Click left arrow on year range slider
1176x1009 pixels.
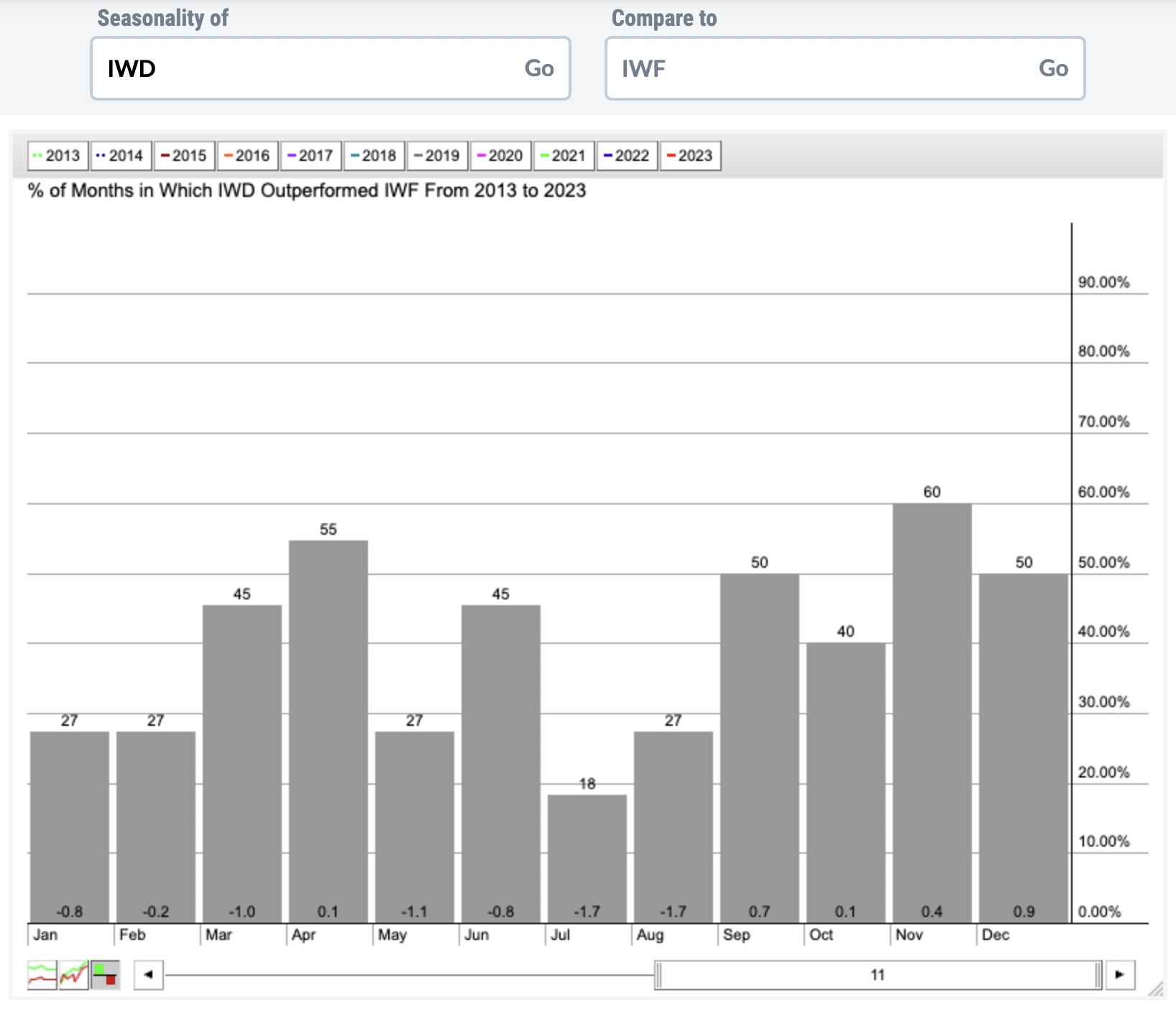149,975
